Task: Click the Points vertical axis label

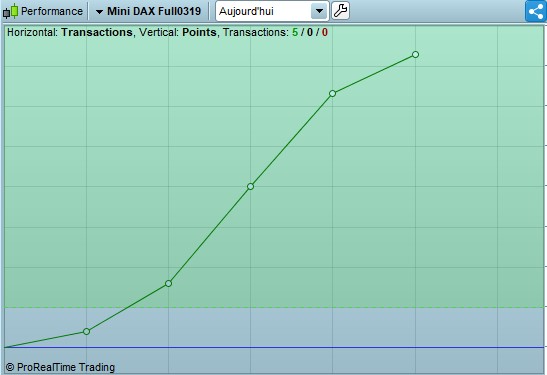Action: (x=199, y=32)
